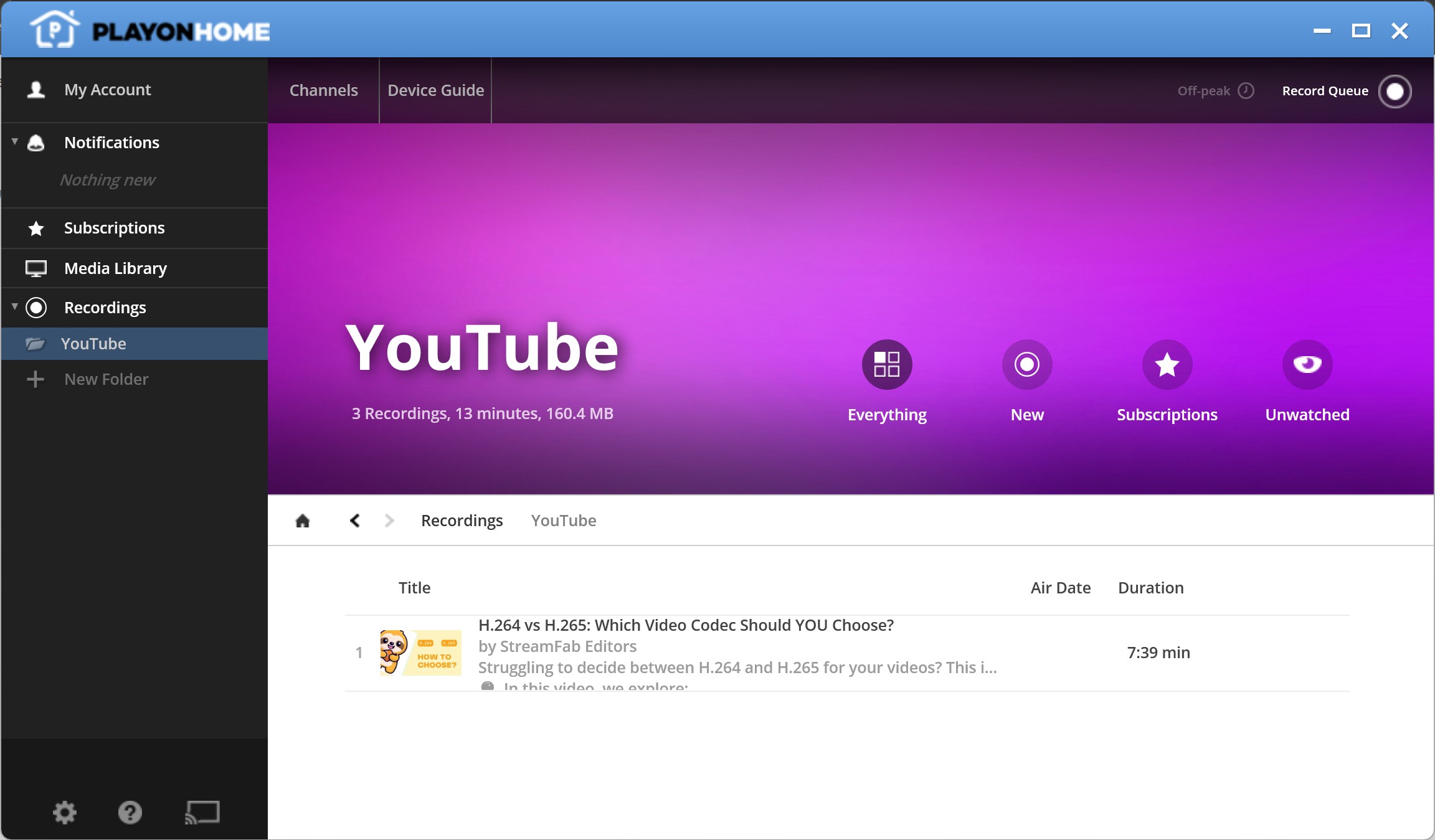Open the H.264 vs H.265 video thumbnail
Viewport: 1435px width, 840px height.
coord(421,653)
